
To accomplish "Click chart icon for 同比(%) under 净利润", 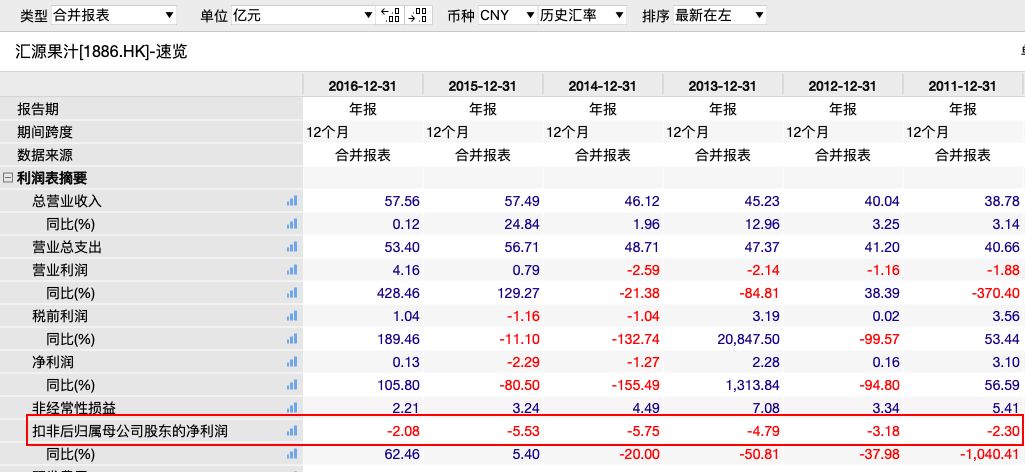I will [292, 385].
